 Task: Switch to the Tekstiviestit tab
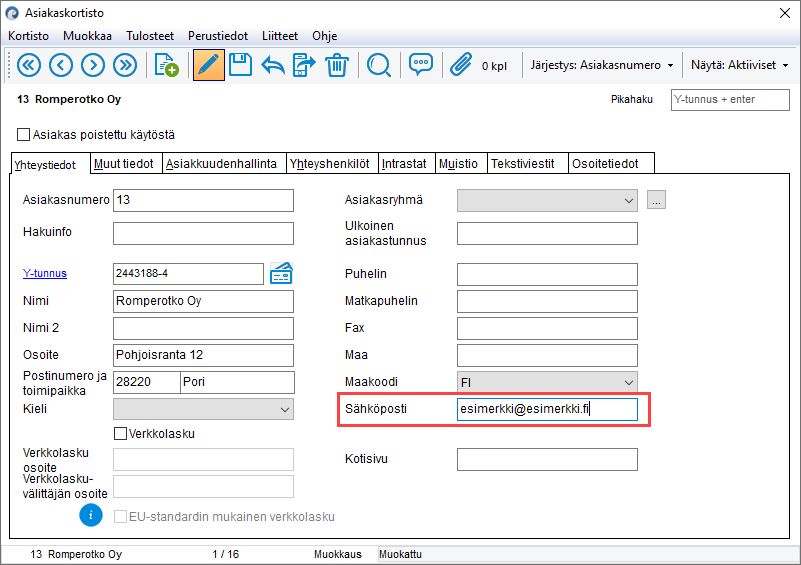coord(528,163)
